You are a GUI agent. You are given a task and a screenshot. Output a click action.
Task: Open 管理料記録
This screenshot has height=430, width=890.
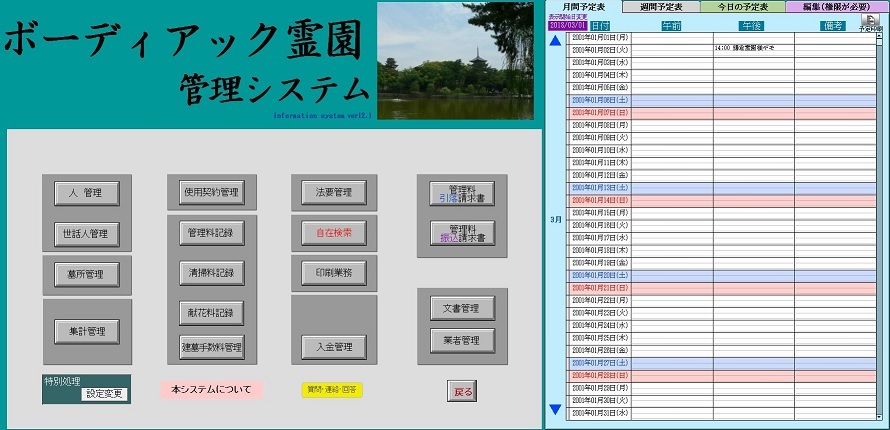click(x=212, y=233)
